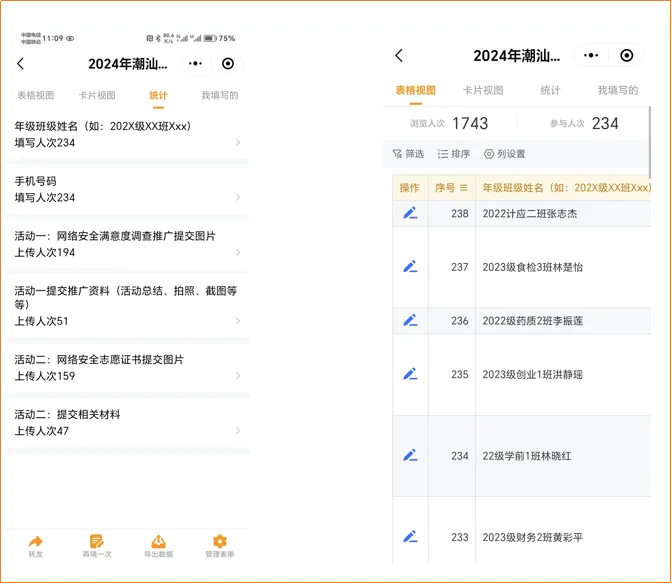
Task: Open 我填写的 tab in table view screen
Action: pyautogui.click(x=617, y=90)
